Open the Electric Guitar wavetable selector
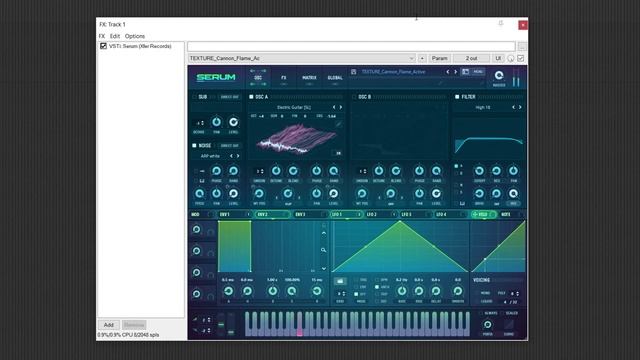Image resolution: width=640 pixels, height=360 pixels. click(294, 107)
